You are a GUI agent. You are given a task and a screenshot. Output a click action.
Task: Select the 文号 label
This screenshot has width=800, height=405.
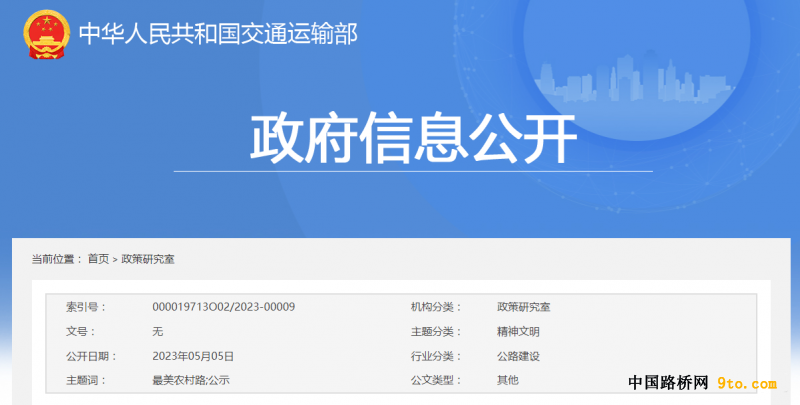click(80, 332)
